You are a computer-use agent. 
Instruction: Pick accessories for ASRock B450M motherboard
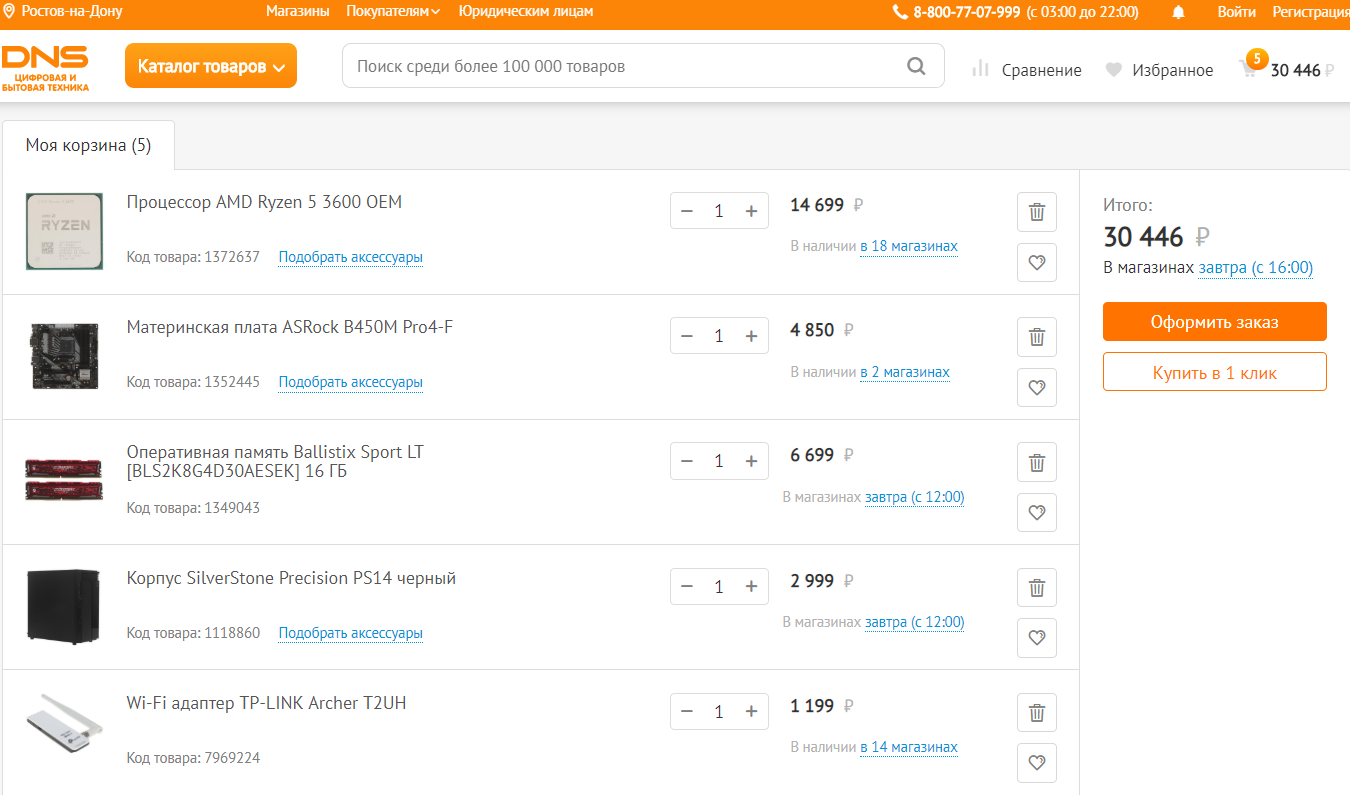(351, 382)
